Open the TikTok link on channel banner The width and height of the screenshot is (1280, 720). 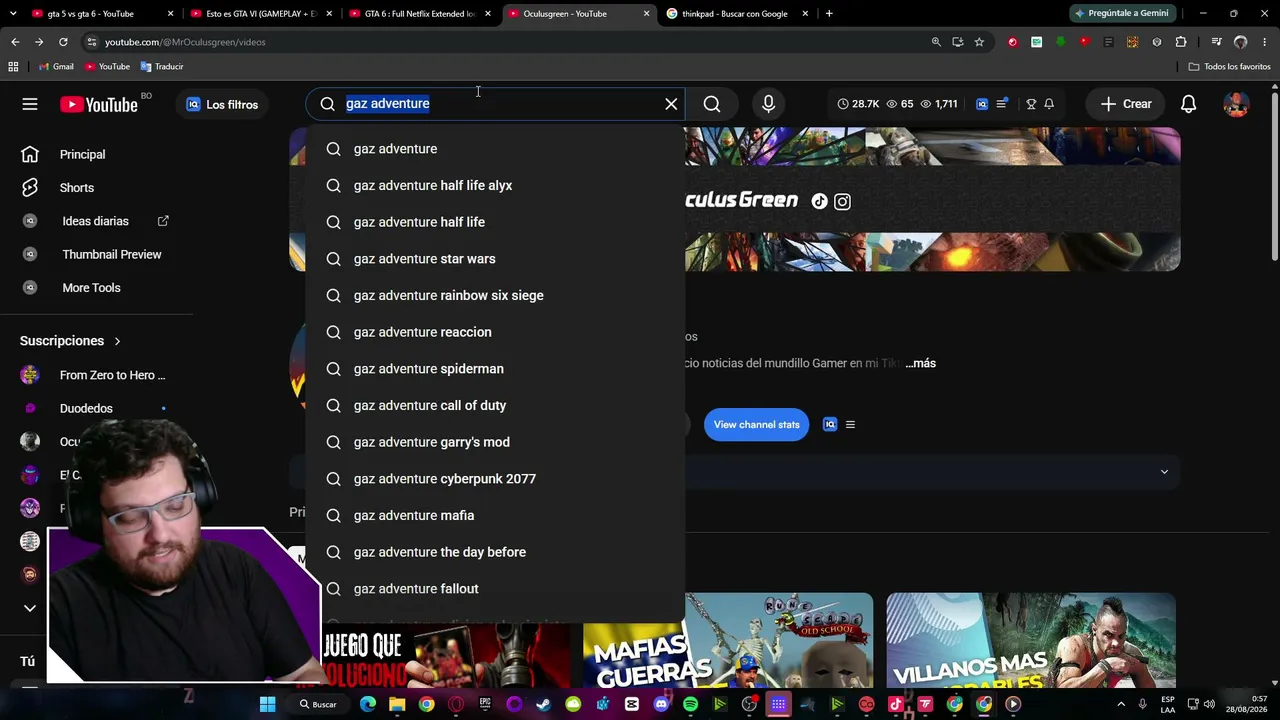click(x=819, y=201)
